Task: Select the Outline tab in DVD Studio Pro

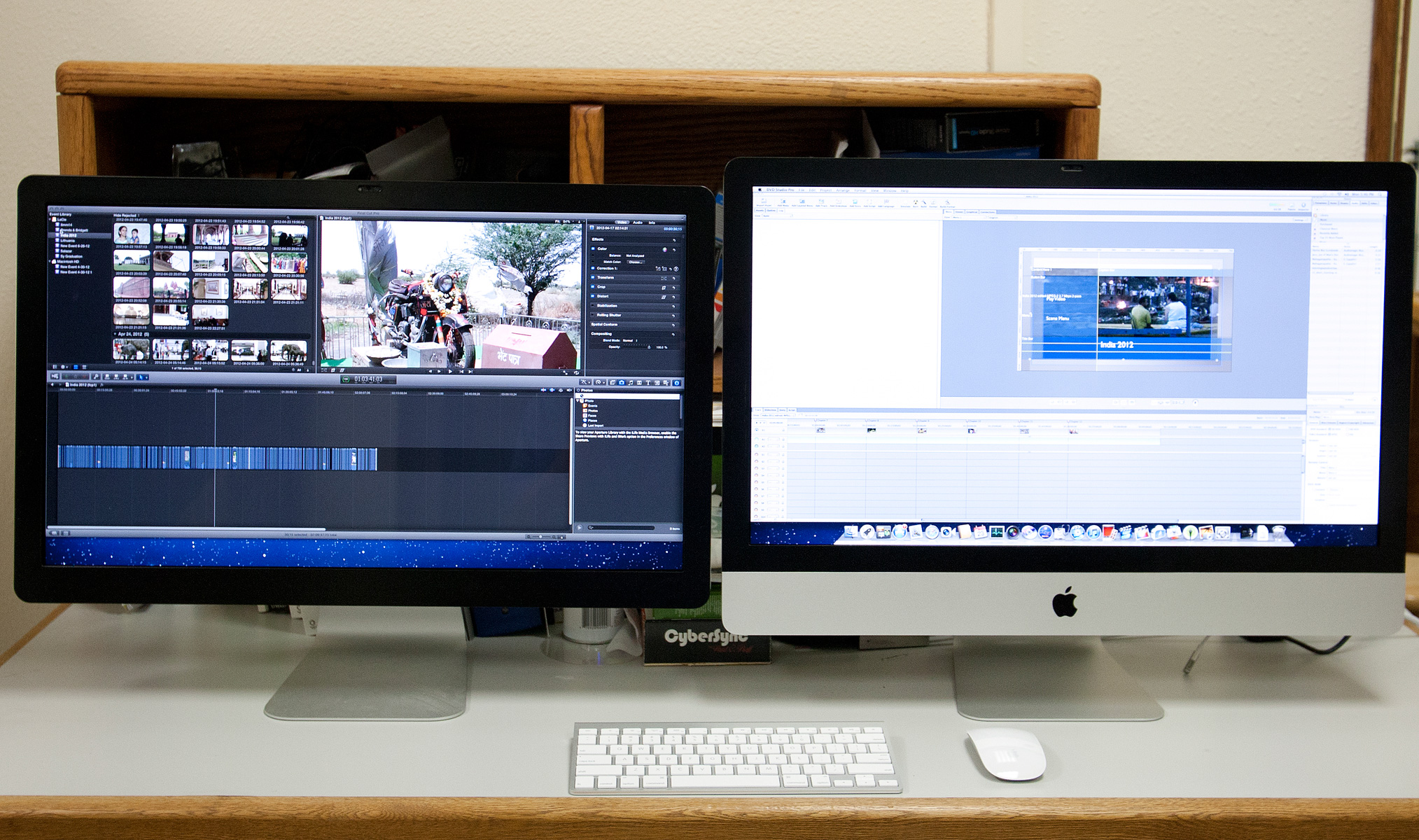Action: pos(771,211)
